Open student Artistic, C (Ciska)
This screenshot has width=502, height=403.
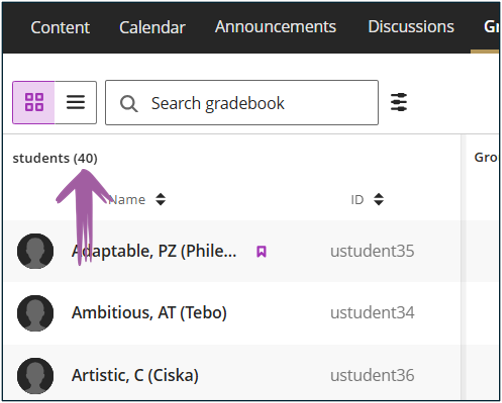pos(135,376)
